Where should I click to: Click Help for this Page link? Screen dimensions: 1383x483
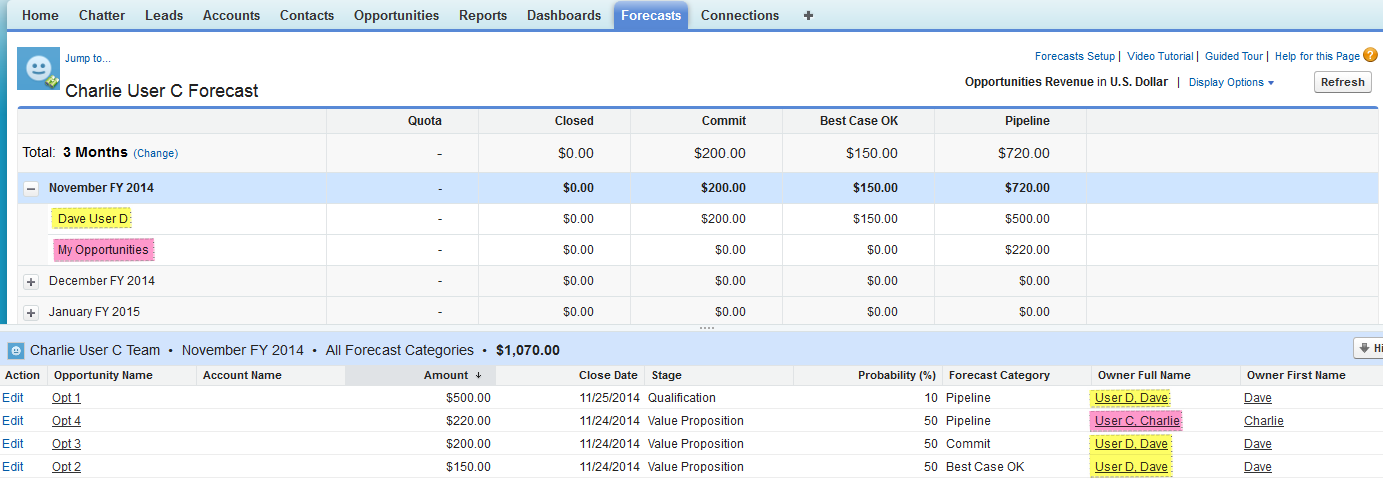(1317, 57)
